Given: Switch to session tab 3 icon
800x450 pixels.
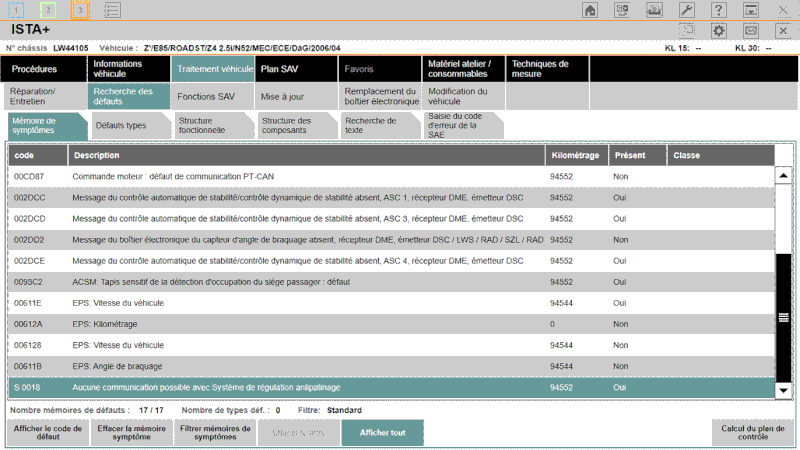Looking at the screenshot, I should (x=80, y=10).
